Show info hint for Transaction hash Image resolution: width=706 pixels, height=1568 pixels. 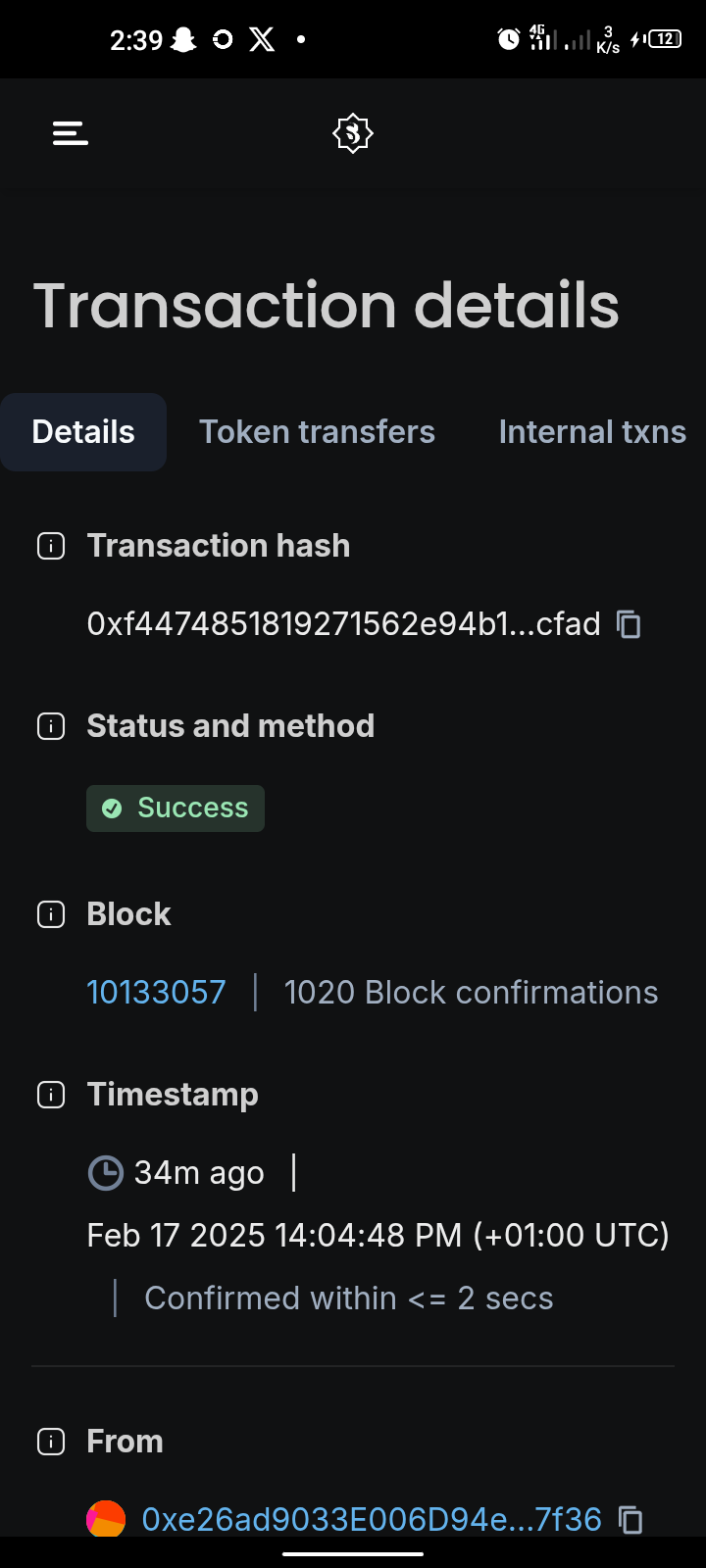pyautogui.click(x=51, y=546)
